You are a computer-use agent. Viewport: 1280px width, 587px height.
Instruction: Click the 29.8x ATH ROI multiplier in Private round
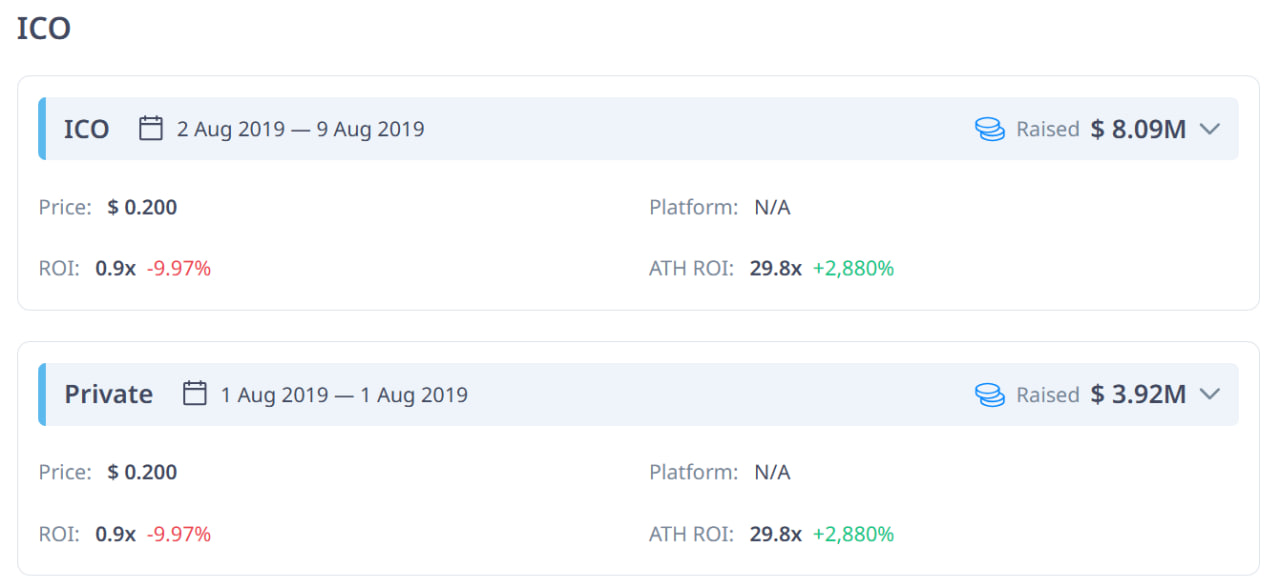[776, 534]
